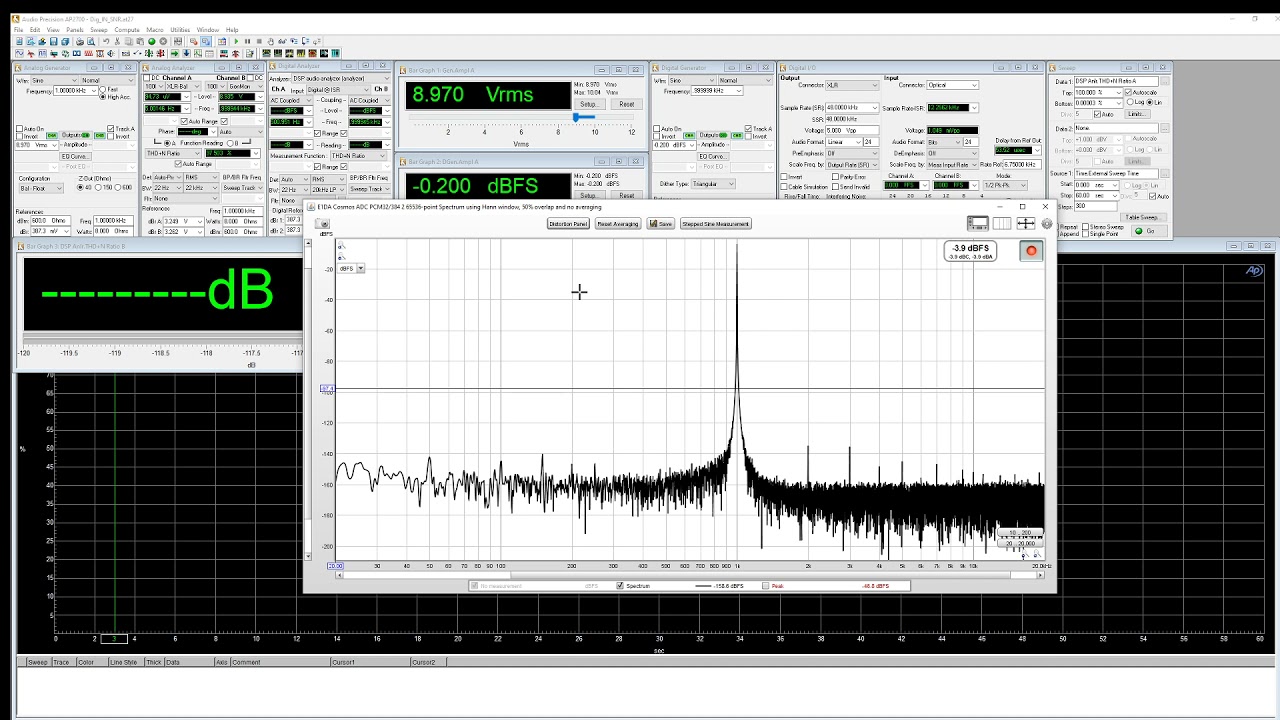This screenshot has width=1280, height=720.
Task: Click the crosshair fit-to-view icon
Action: click(x=1026, y=223)
